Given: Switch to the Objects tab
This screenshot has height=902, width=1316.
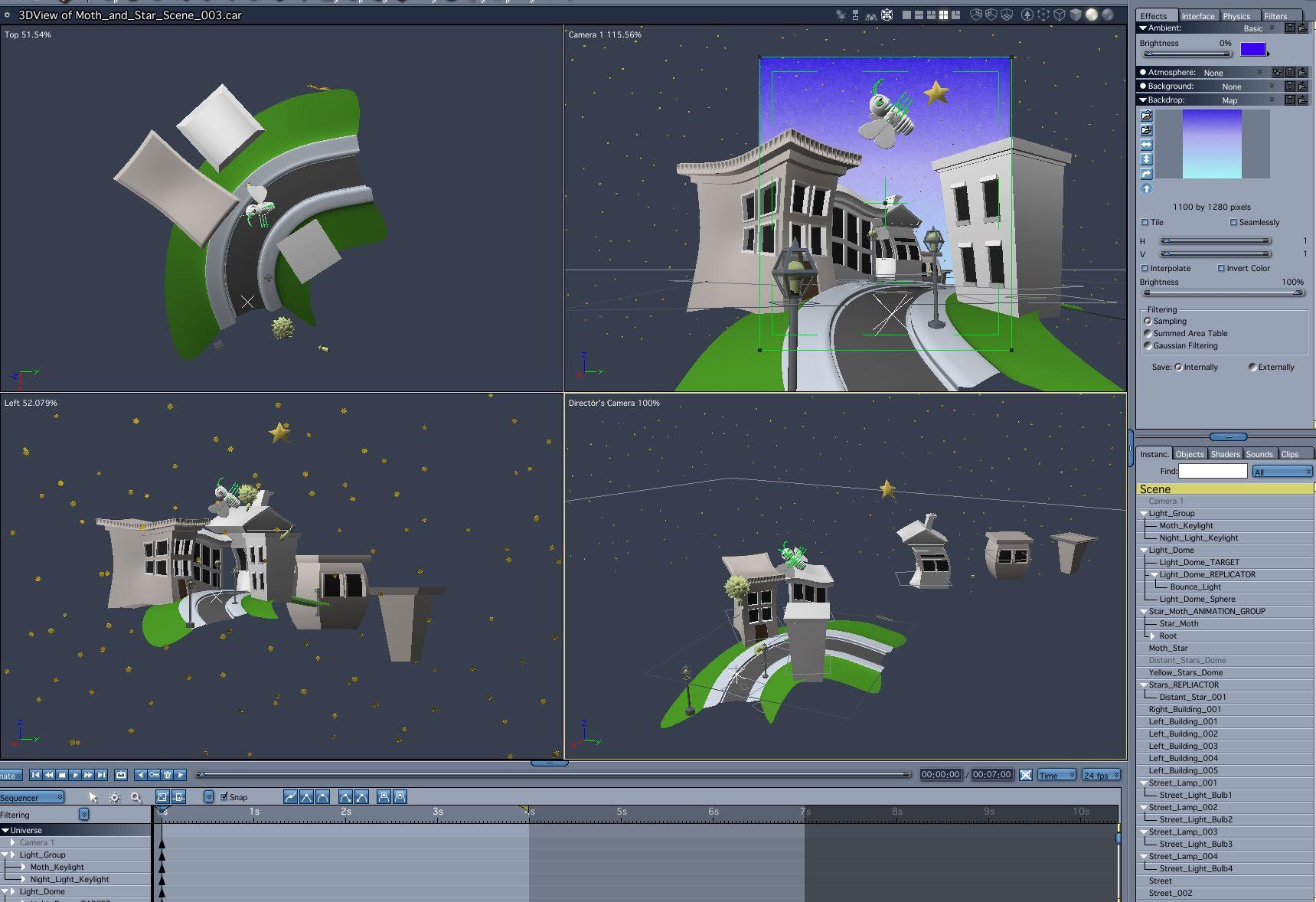Looking at the screenshot, I should pos(1190,454).
